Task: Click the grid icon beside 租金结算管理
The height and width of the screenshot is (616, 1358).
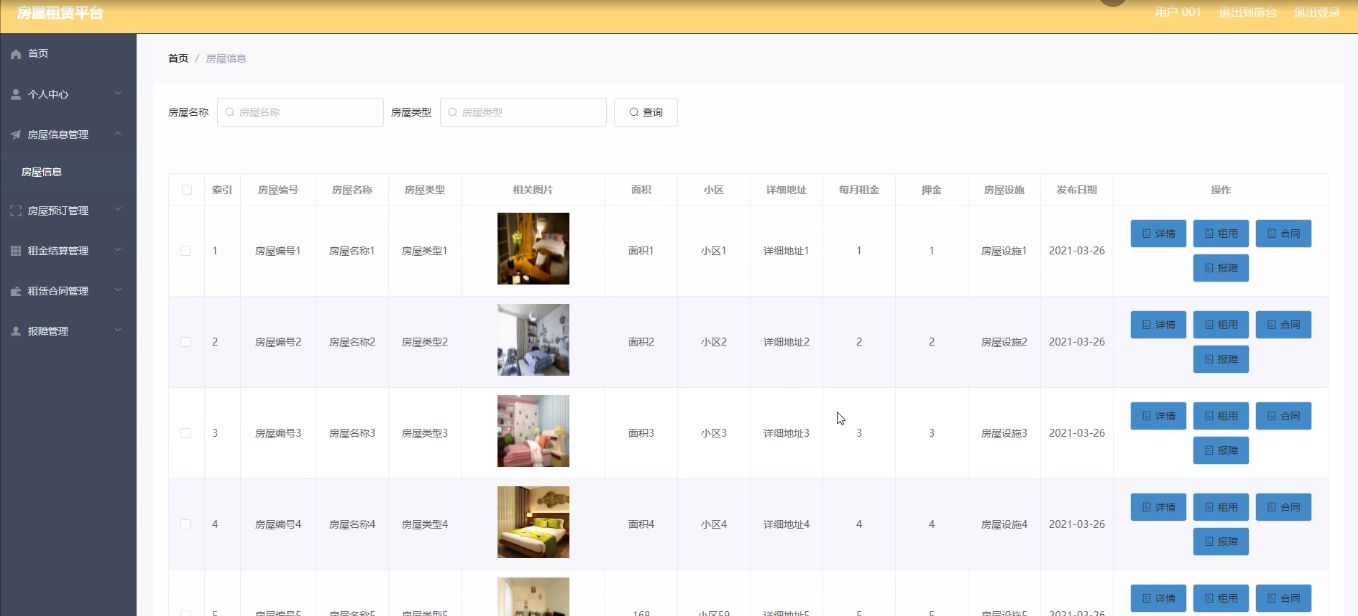Action: click(16, 251)
